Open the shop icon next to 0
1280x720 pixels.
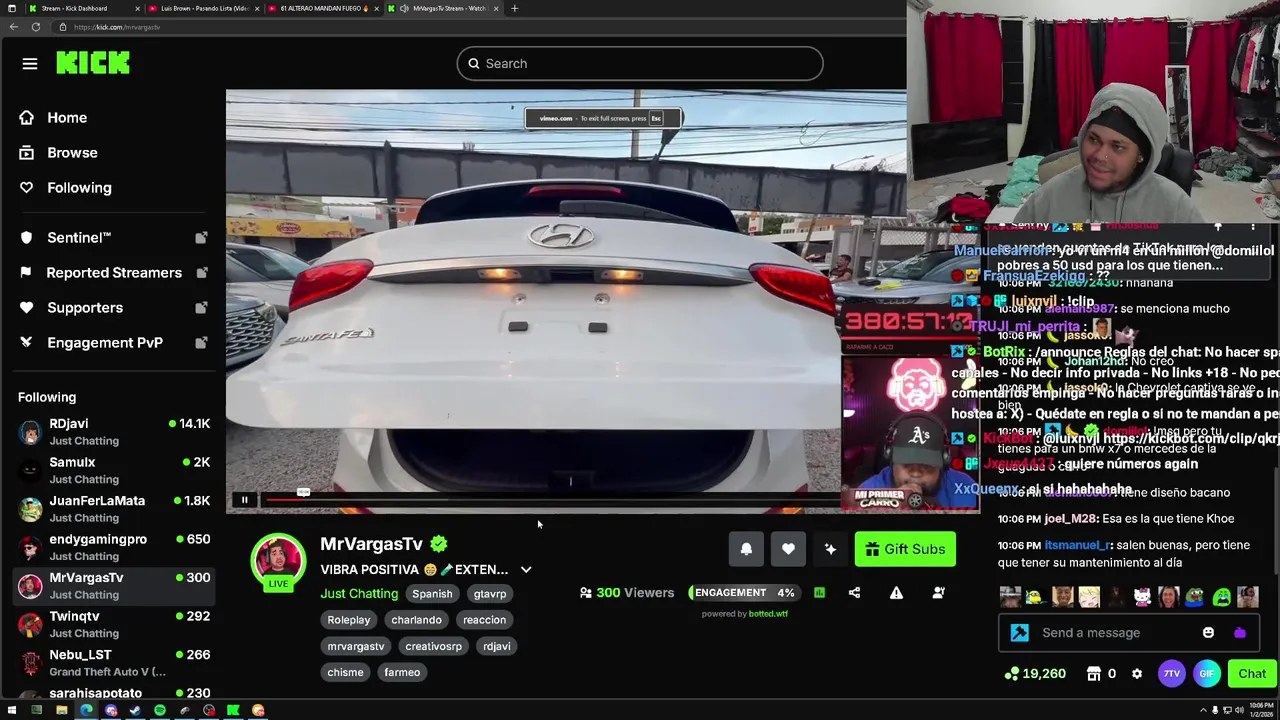click(x=1094, y=674)
